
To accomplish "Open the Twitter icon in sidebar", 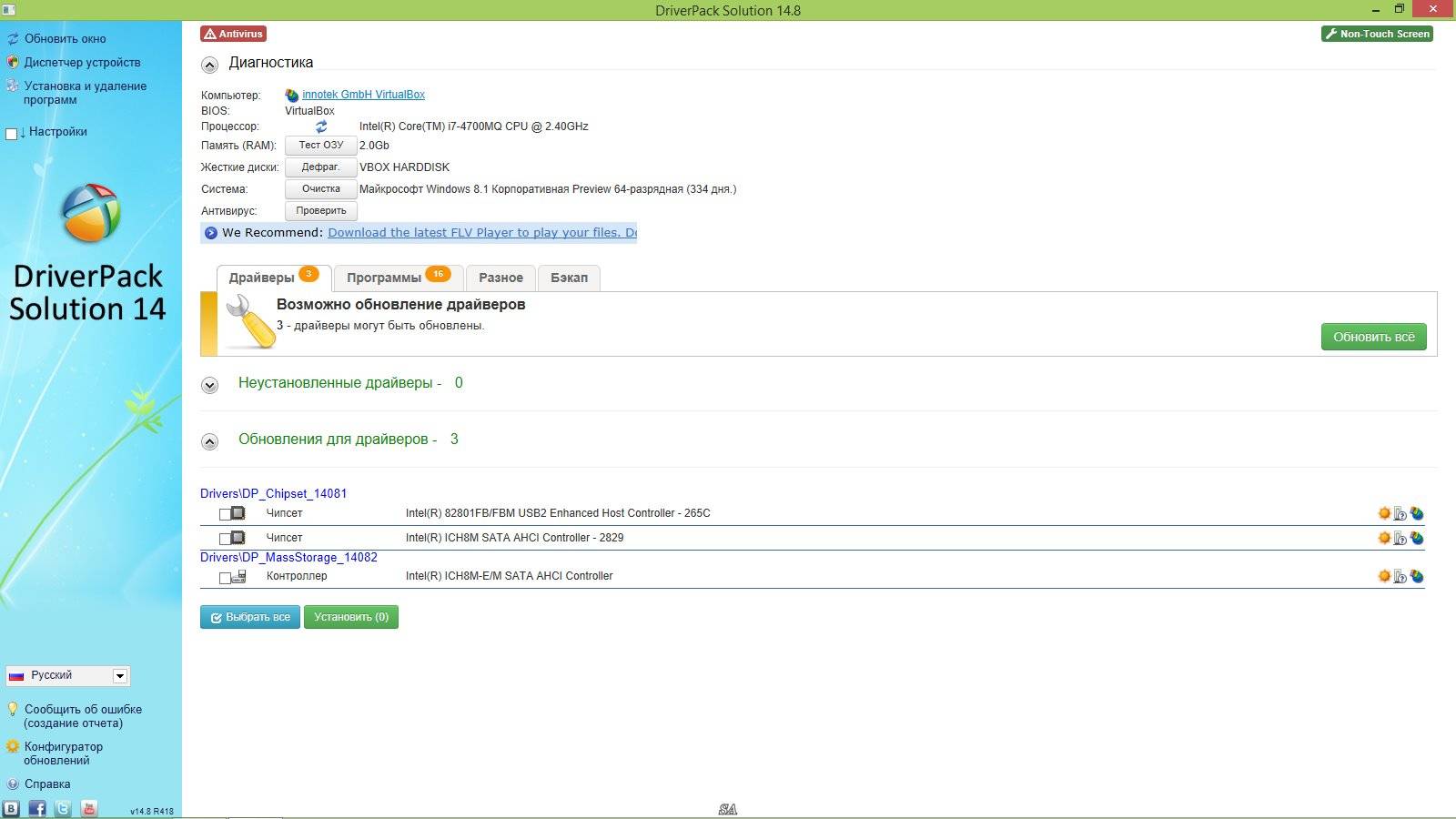I will [x=63, y=808].
